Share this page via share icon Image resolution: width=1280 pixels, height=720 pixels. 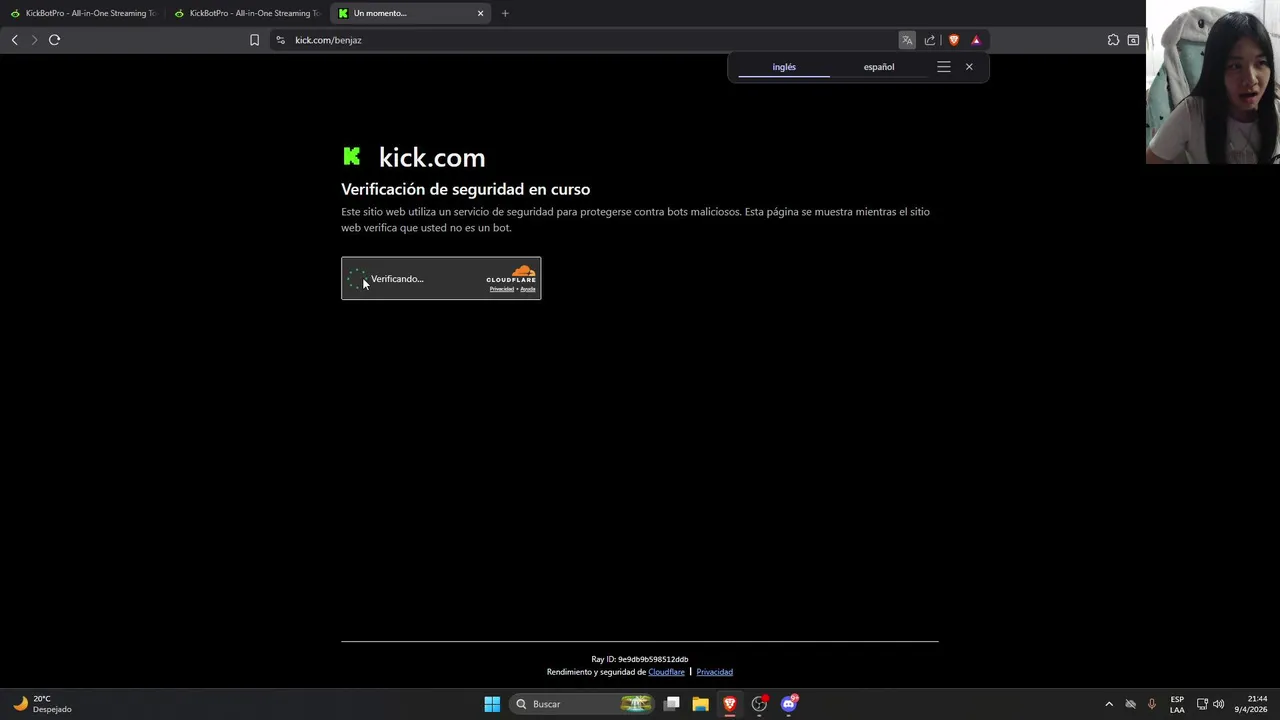(x=930, y=40)
